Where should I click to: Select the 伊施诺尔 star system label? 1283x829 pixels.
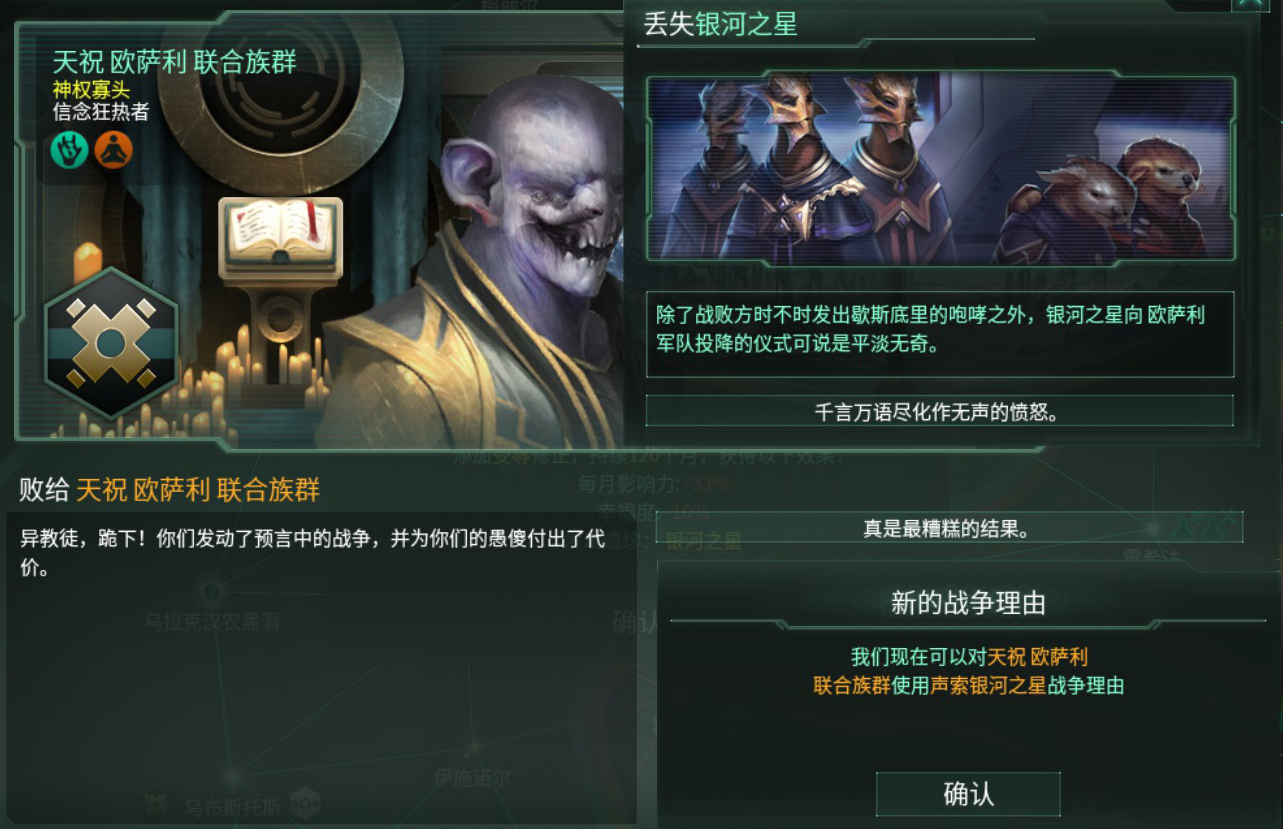(x=472, y=777)
